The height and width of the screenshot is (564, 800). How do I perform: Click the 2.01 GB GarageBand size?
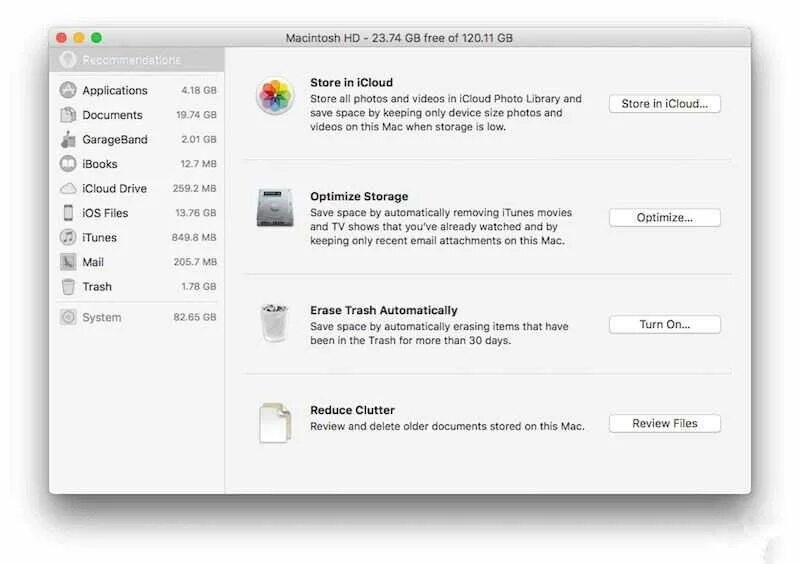(x=199, y=139)
